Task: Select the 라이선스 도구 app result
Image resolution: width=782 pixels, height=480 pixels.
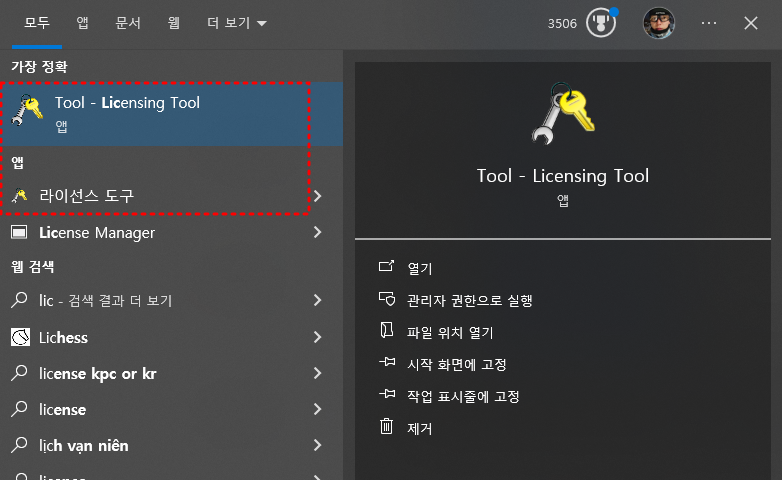Action: pyautogui.click(x=172, y=196)
